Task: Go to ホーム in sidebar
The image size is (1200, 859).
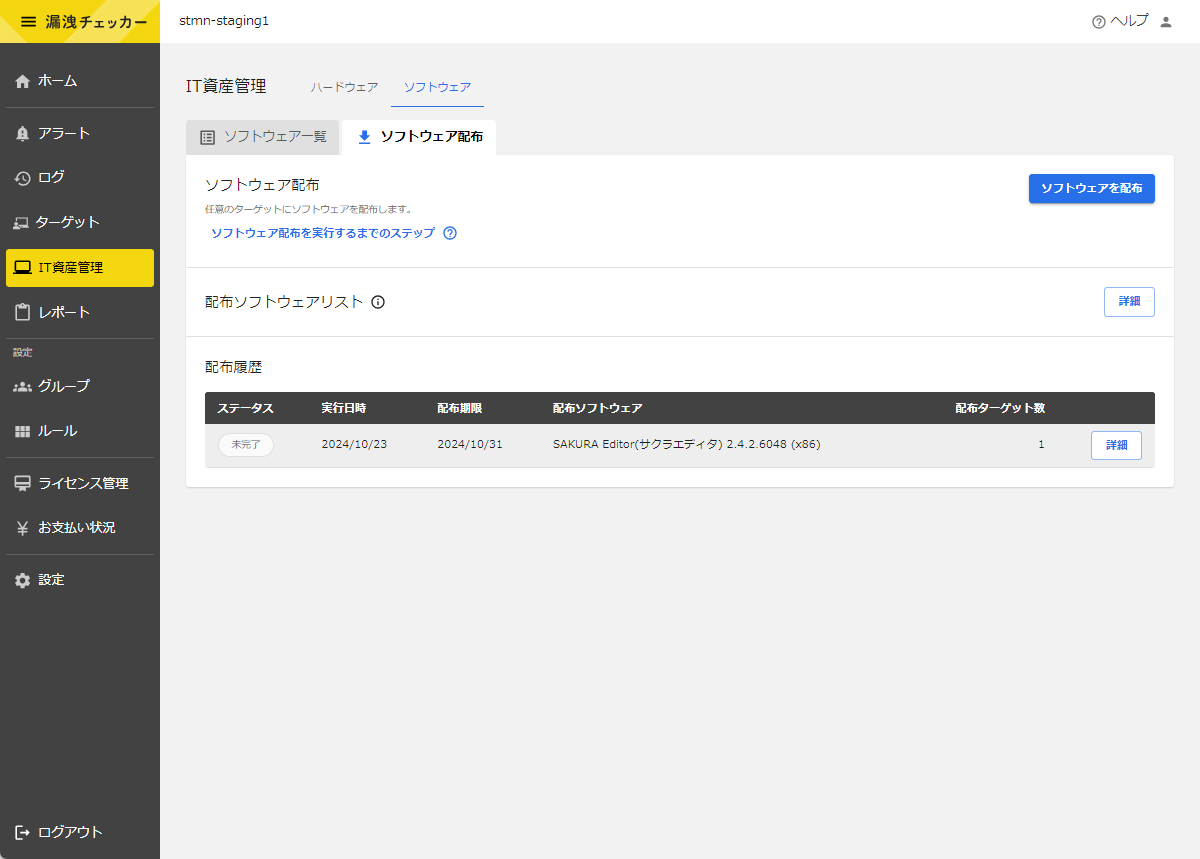Action: click(x=80, y=81)
